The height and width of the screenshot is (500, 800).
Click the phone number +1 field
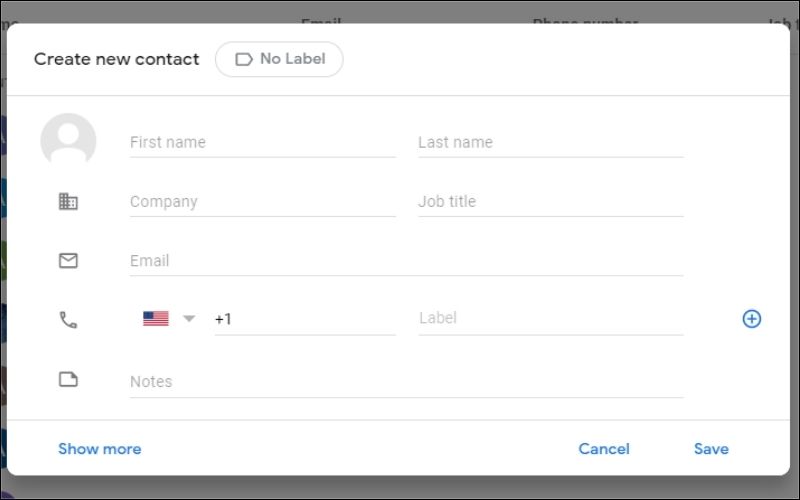pos(305,319)
